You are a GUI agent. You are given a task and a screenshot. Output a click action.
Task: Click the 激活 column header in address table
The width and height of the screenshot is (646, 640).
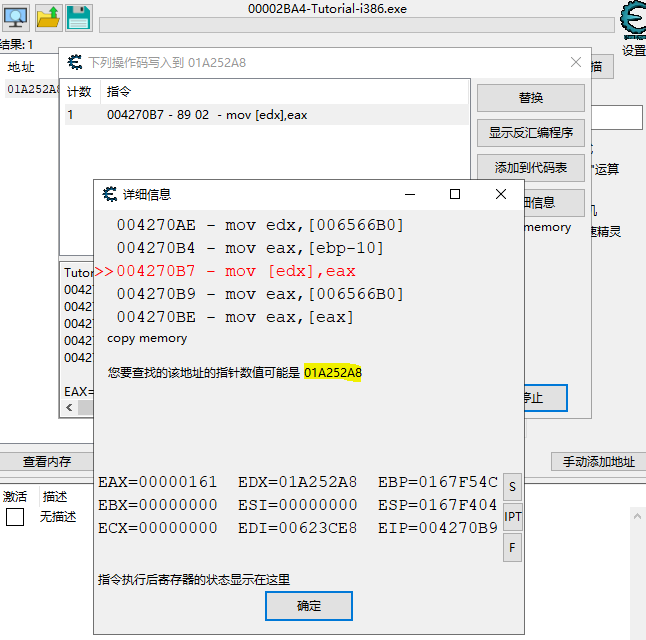15,497
